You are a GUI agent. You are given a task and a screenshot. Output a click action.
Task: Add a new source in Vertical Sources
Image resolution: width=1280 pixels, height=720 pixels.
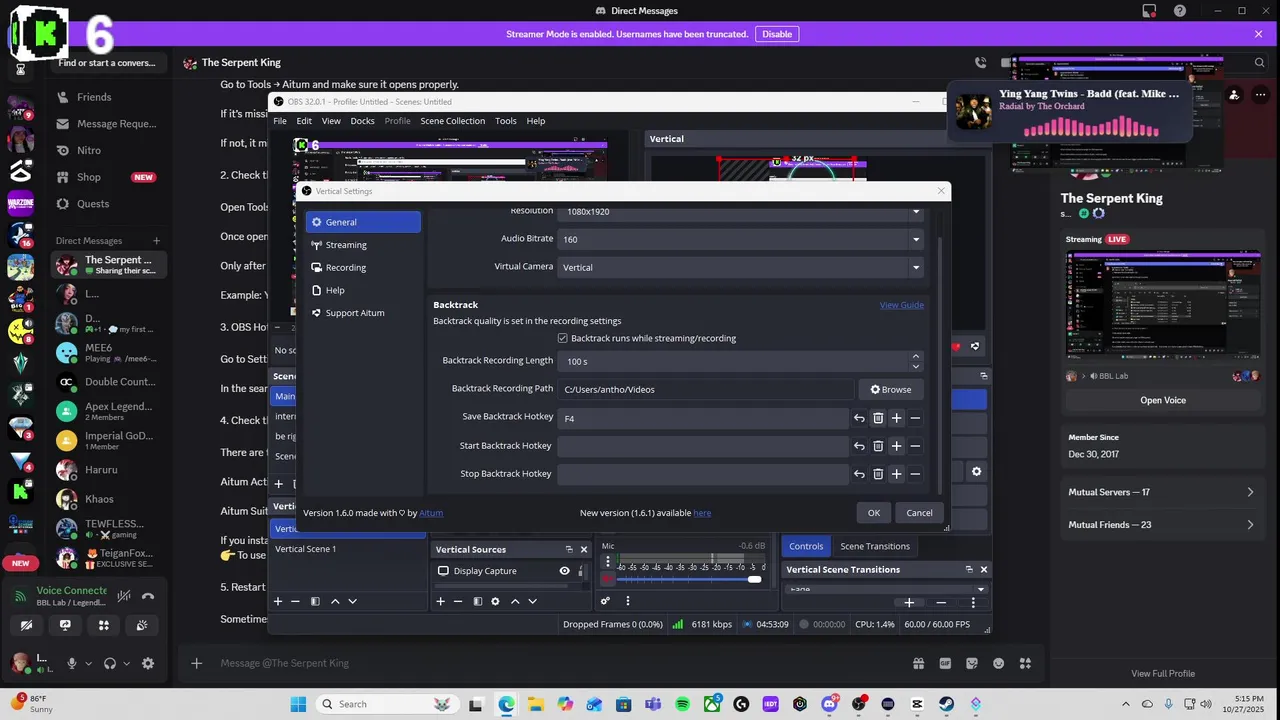440,601
